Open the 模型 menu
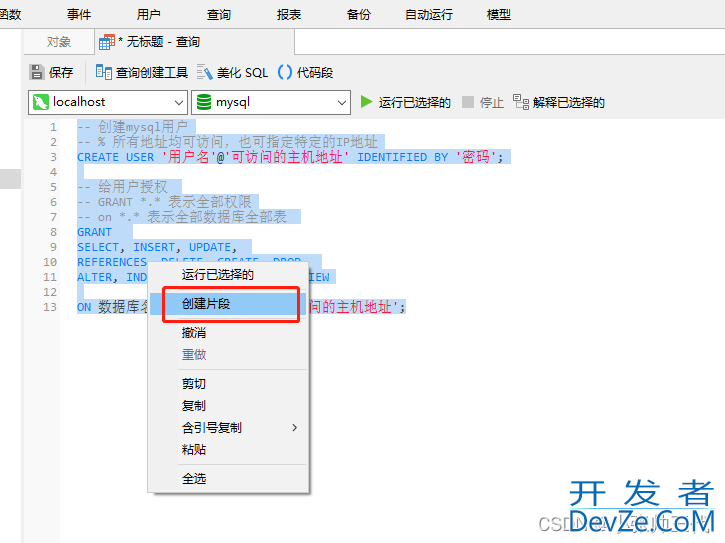The image size is (725, 543). (x=499, y=15)
